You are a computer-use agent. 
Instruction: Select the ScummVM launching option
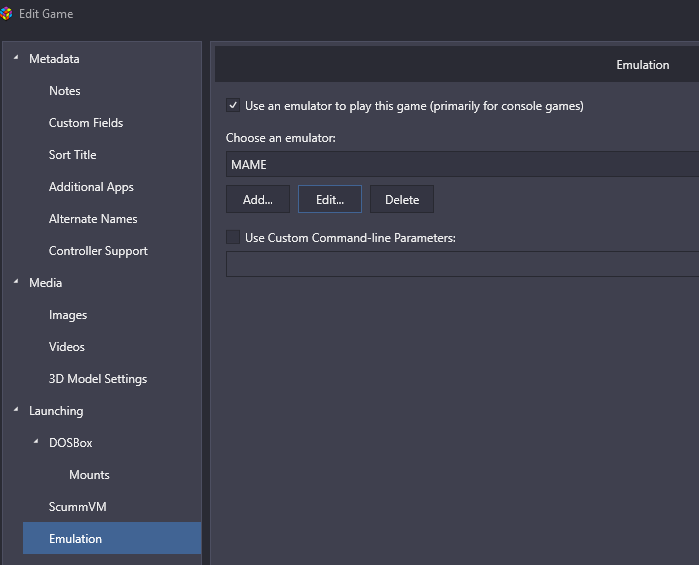click(78, 507)
